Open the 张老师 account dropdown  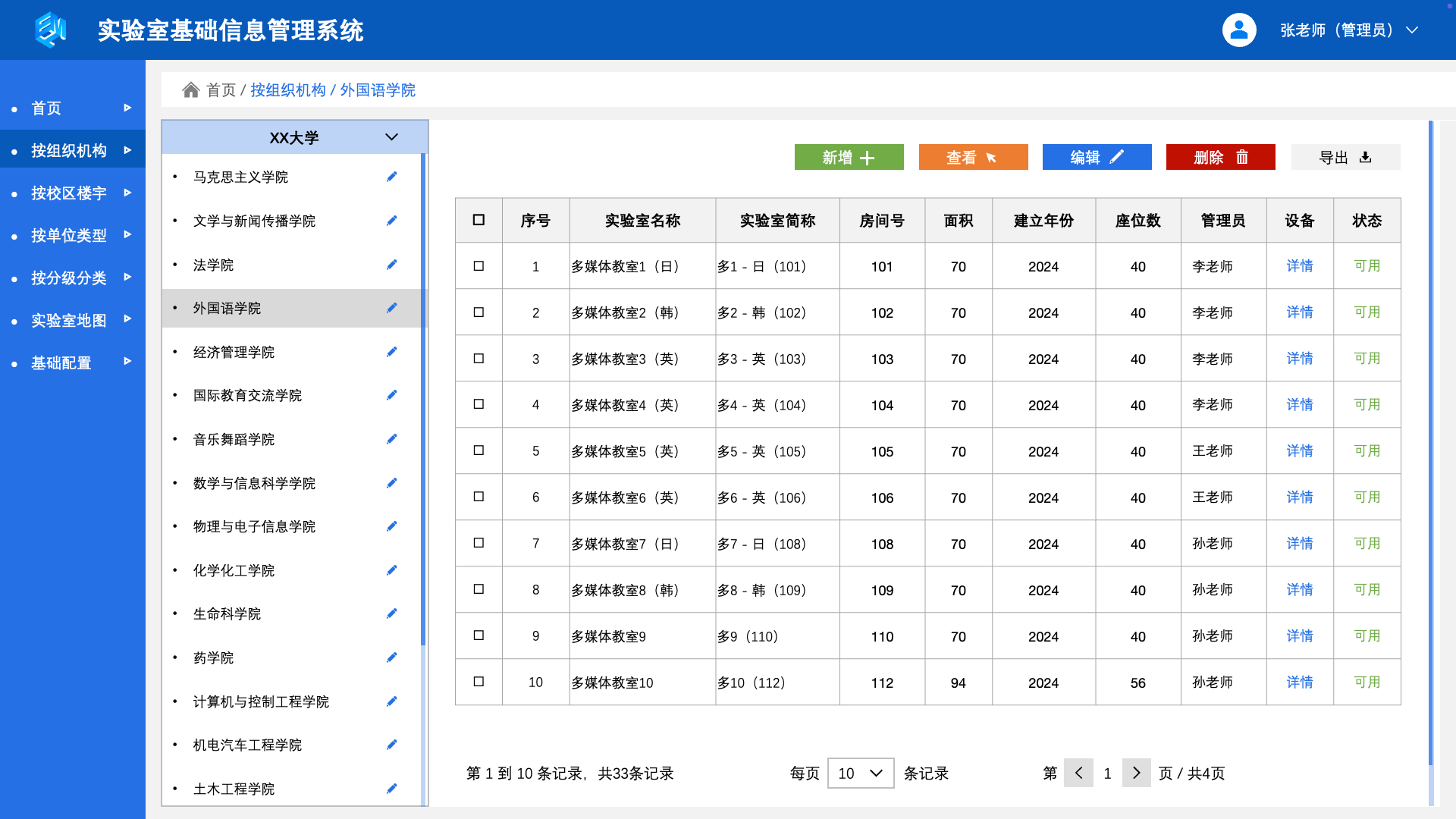(1412, 30)
